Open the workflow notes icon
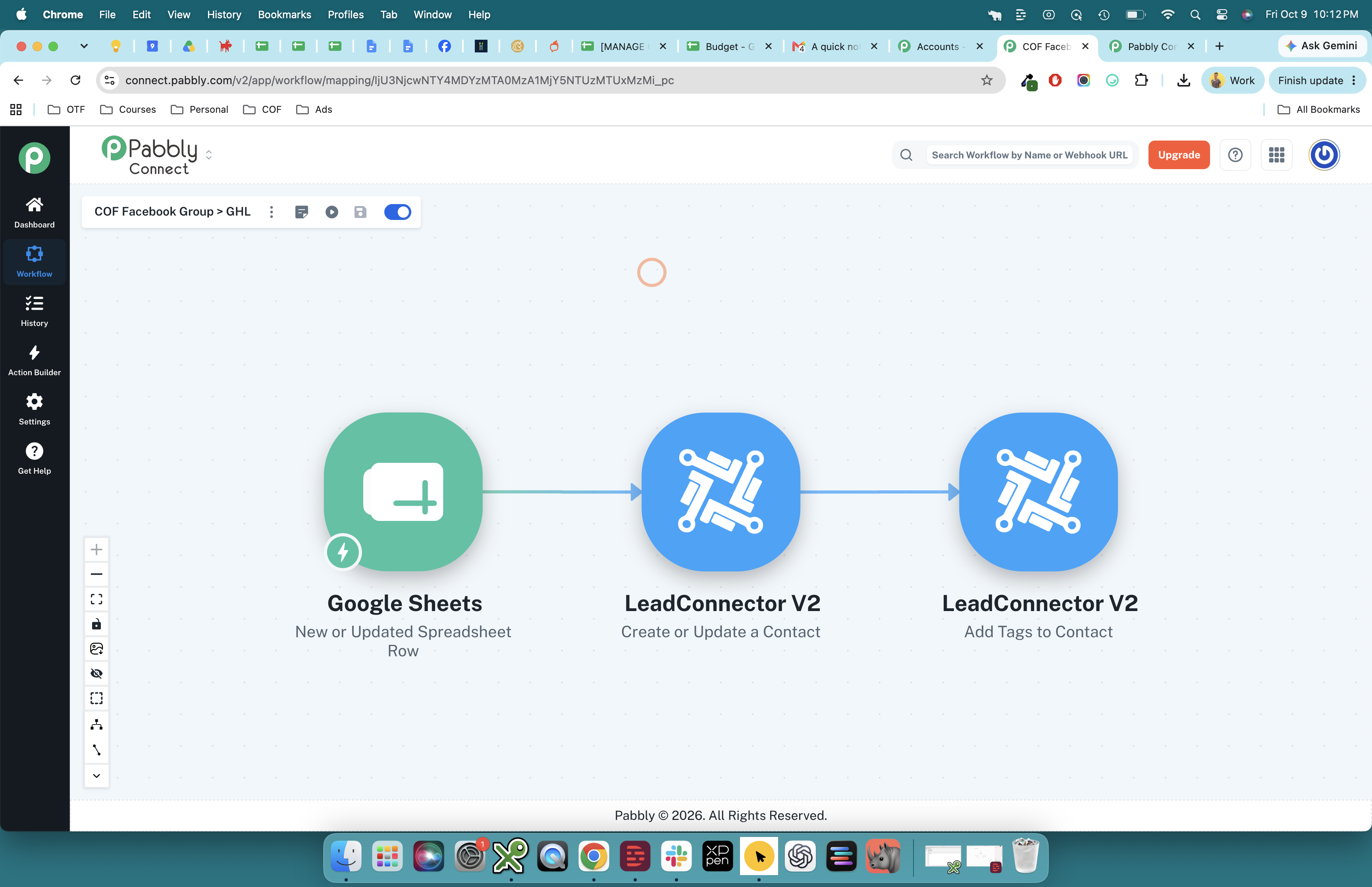Viewport: 1372px width, 887px height. 302,212
